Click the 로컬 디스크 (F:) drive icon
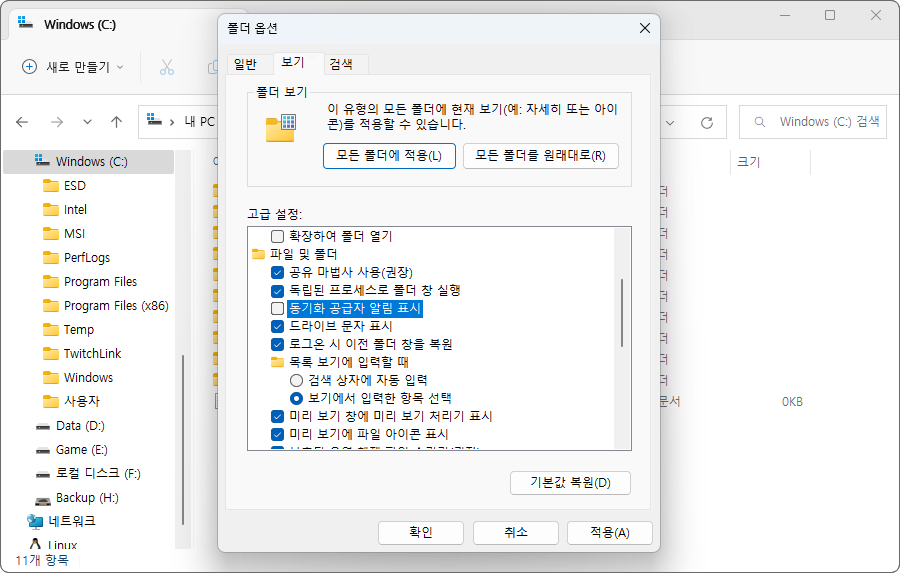 43,474
